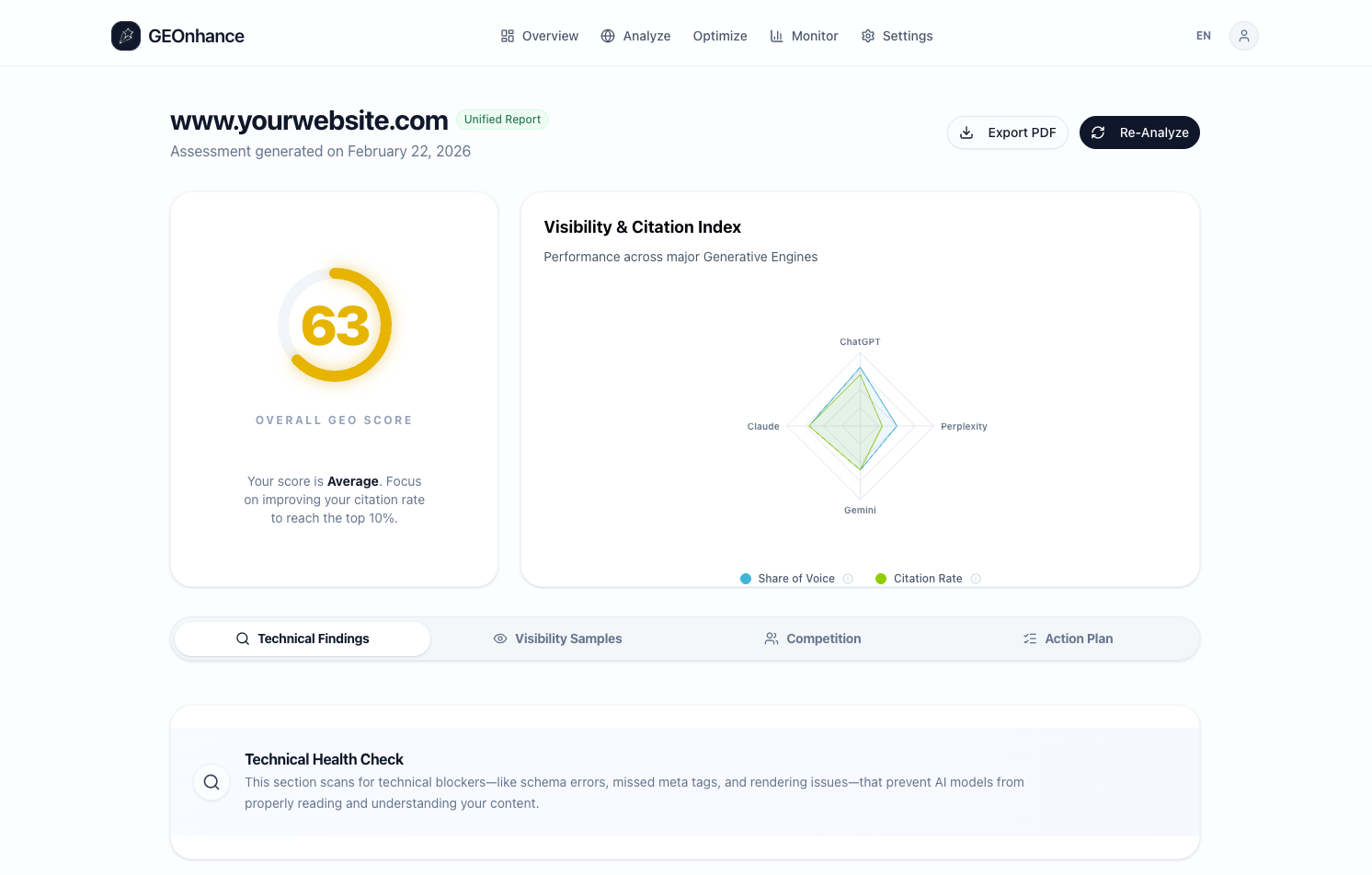Open the EN language selector
The image size is (1372, 875).
(x=1203, y=35)
